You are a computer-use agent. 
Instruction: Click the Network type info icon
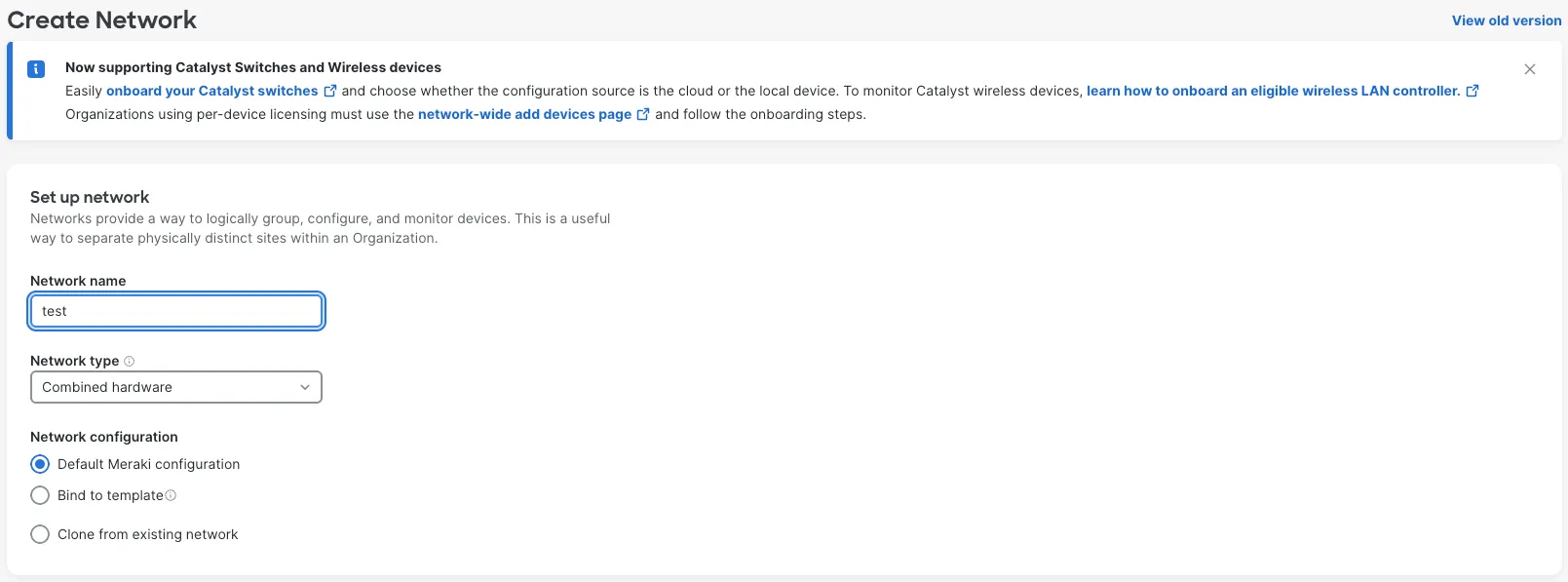[130, 361]
